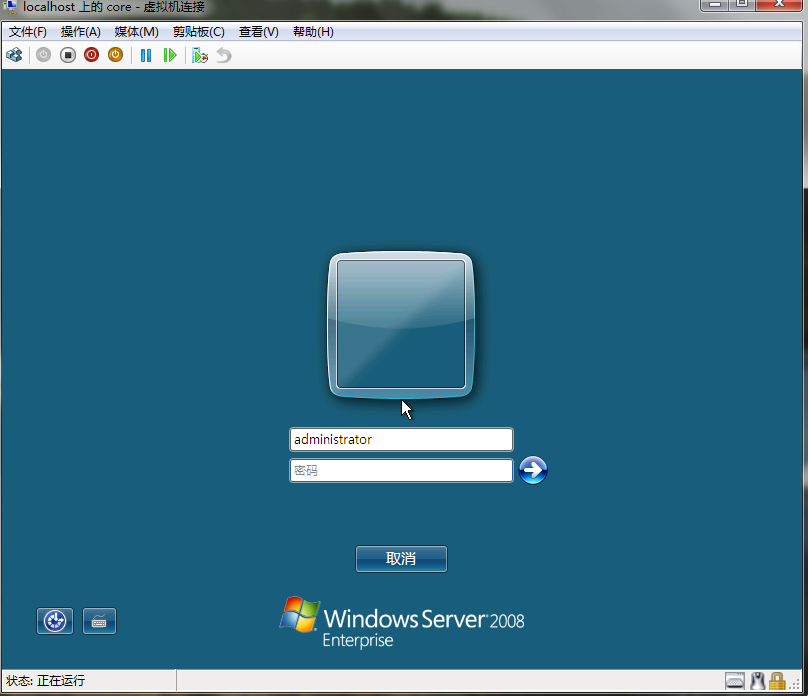This screenshot has width=808, height=696.
Task: Click the on-screen keyboard button
Action: point(99,621)
